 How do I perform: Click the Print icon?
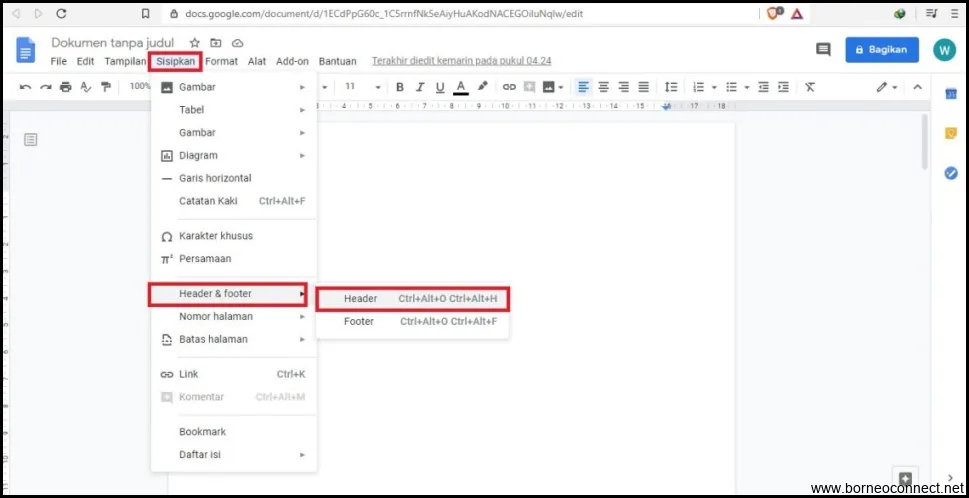(x=66, y=87)
